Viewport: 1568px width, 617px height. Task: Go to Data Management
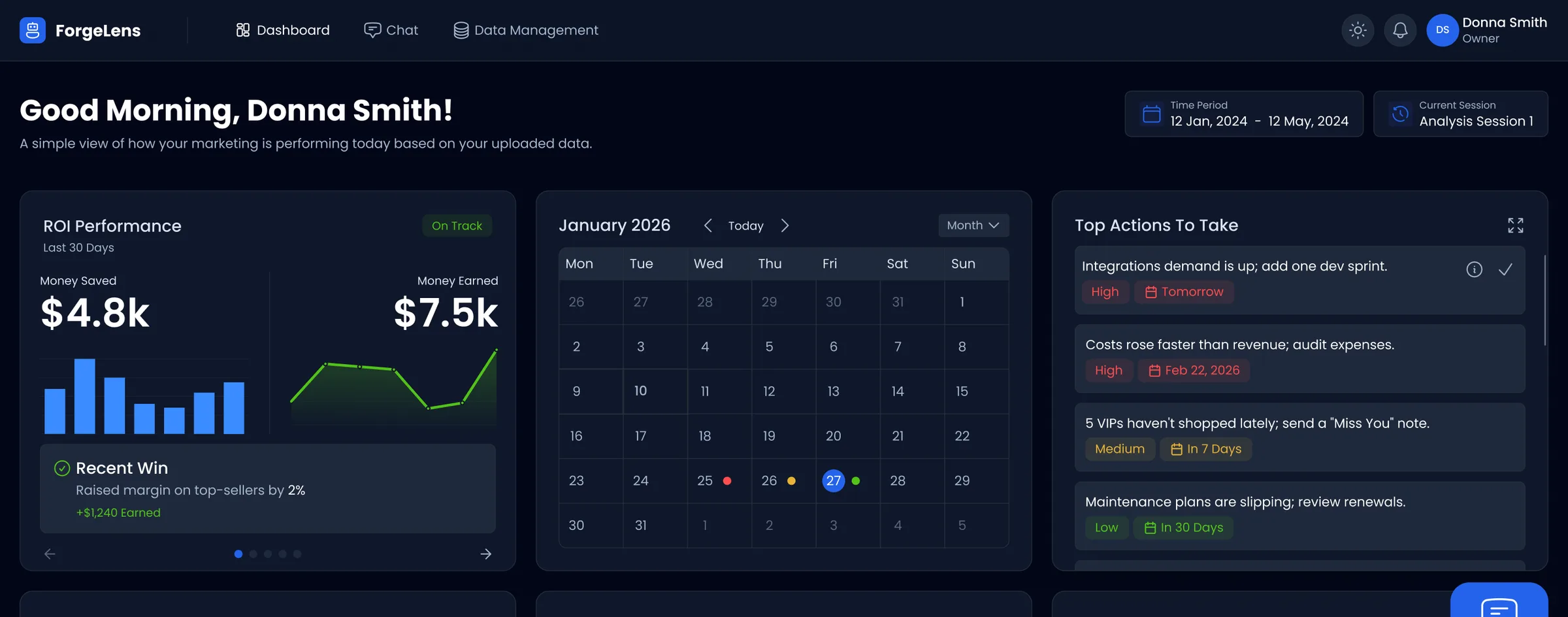pos(526,30)
